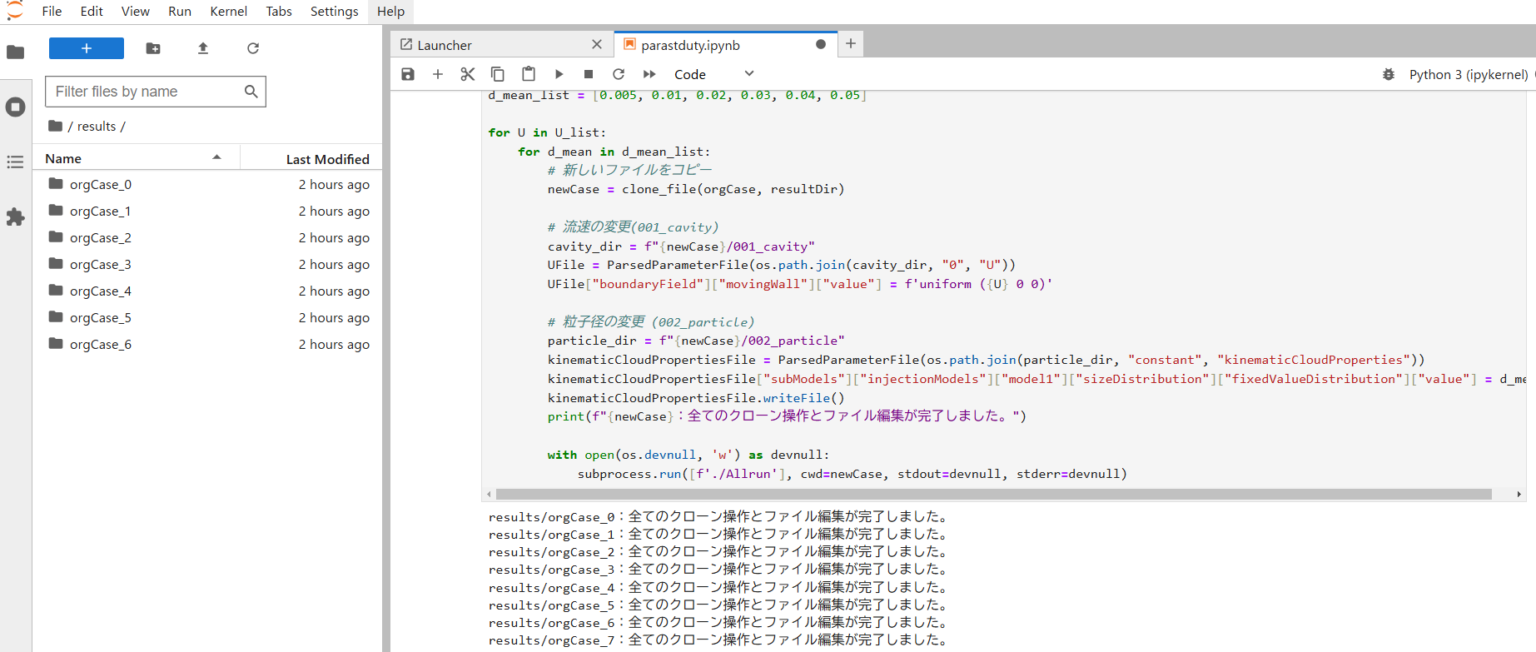
Task: Restart kernel and run all cells
Action: pos(649,74)
